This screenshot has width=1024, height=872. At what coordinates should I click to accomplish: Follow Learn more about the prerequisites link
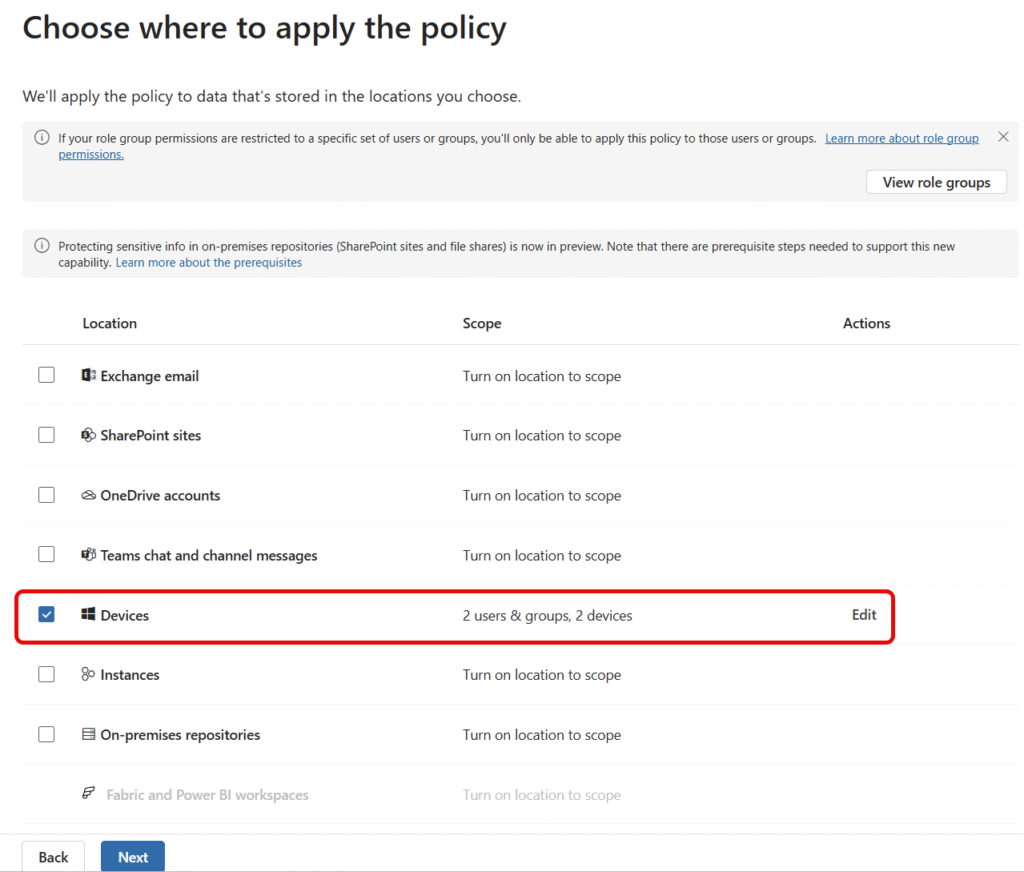(x=208, y=263)
